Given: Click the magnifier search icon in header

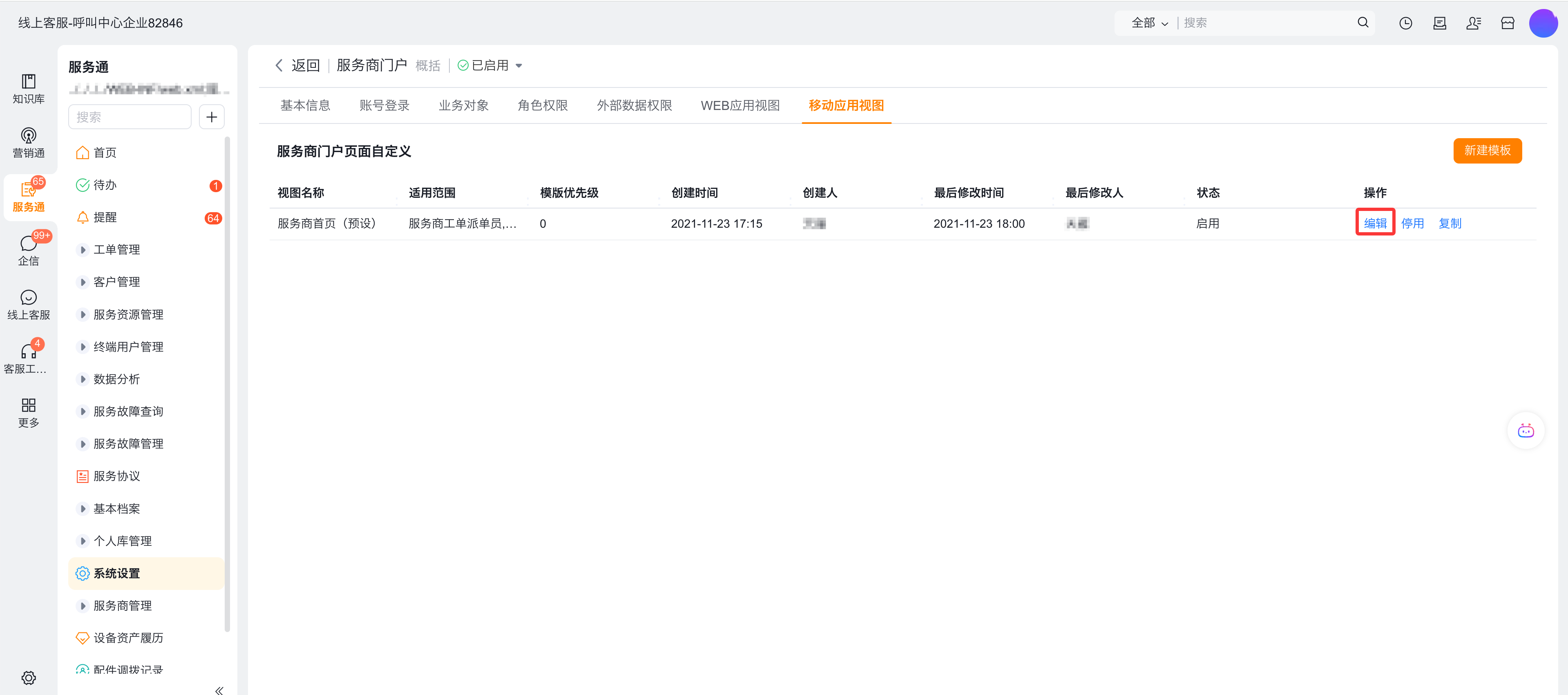Looking at the screenshot, I should 1362,22.
